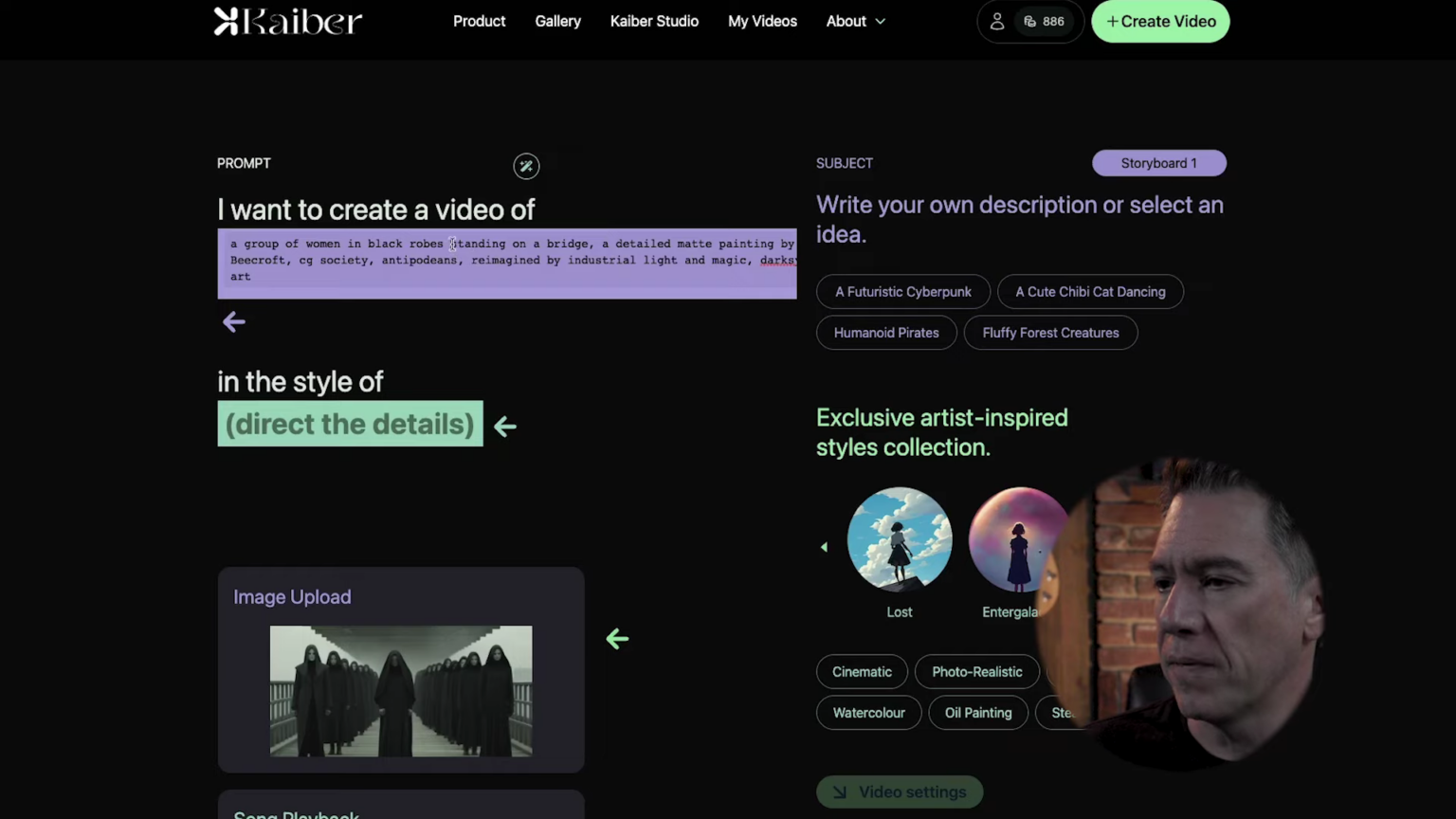Image resolution: width=1456 pixels, height=819 pixels.
Task: Click the uploaded robed figures image thumbnail
Action: (x=400, y=691)
